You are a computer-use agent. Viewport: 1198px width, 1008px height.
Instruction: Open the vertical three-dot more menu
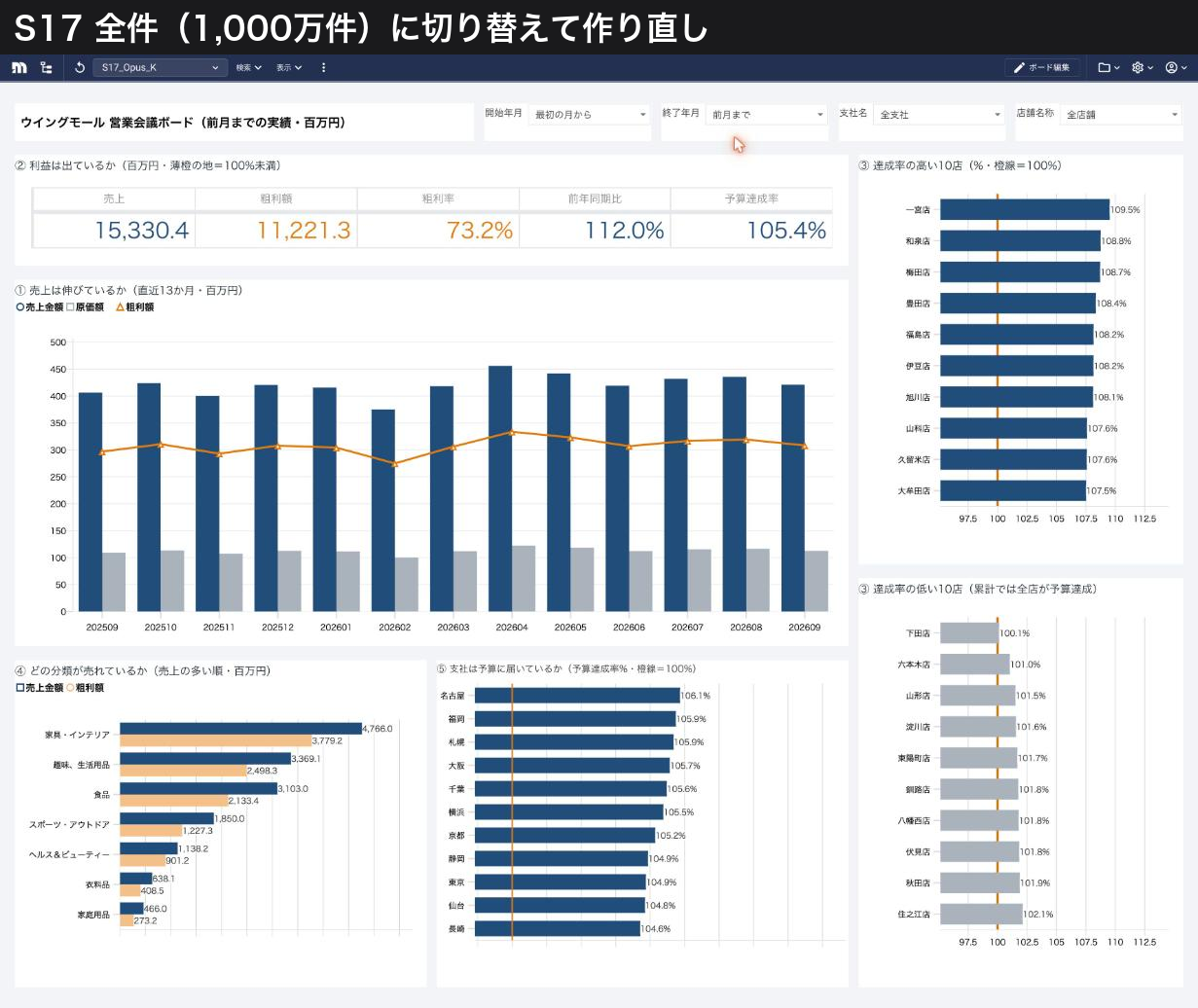[323, 67]
